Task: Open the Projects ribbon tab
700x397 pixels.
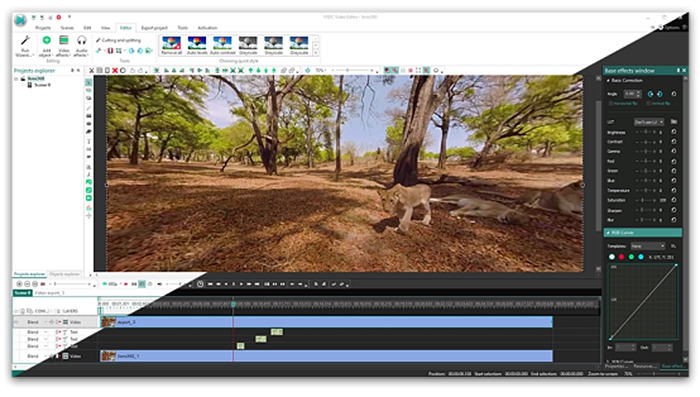Action: click(43, 28)
